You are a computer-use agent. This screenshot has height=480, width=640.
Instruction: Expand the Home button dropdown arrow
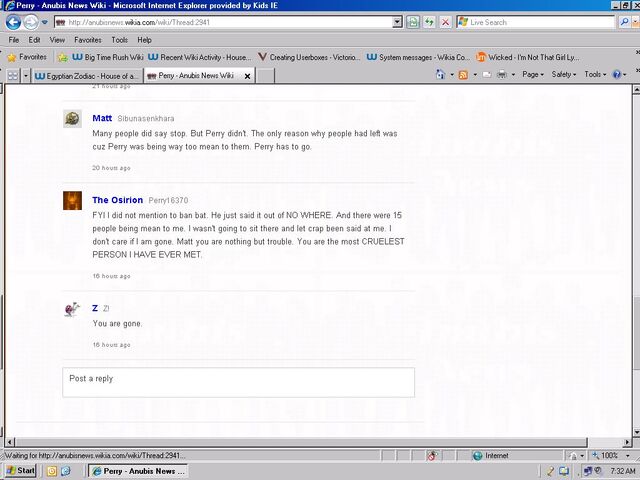pyautogui.click(x=452, y=75)
